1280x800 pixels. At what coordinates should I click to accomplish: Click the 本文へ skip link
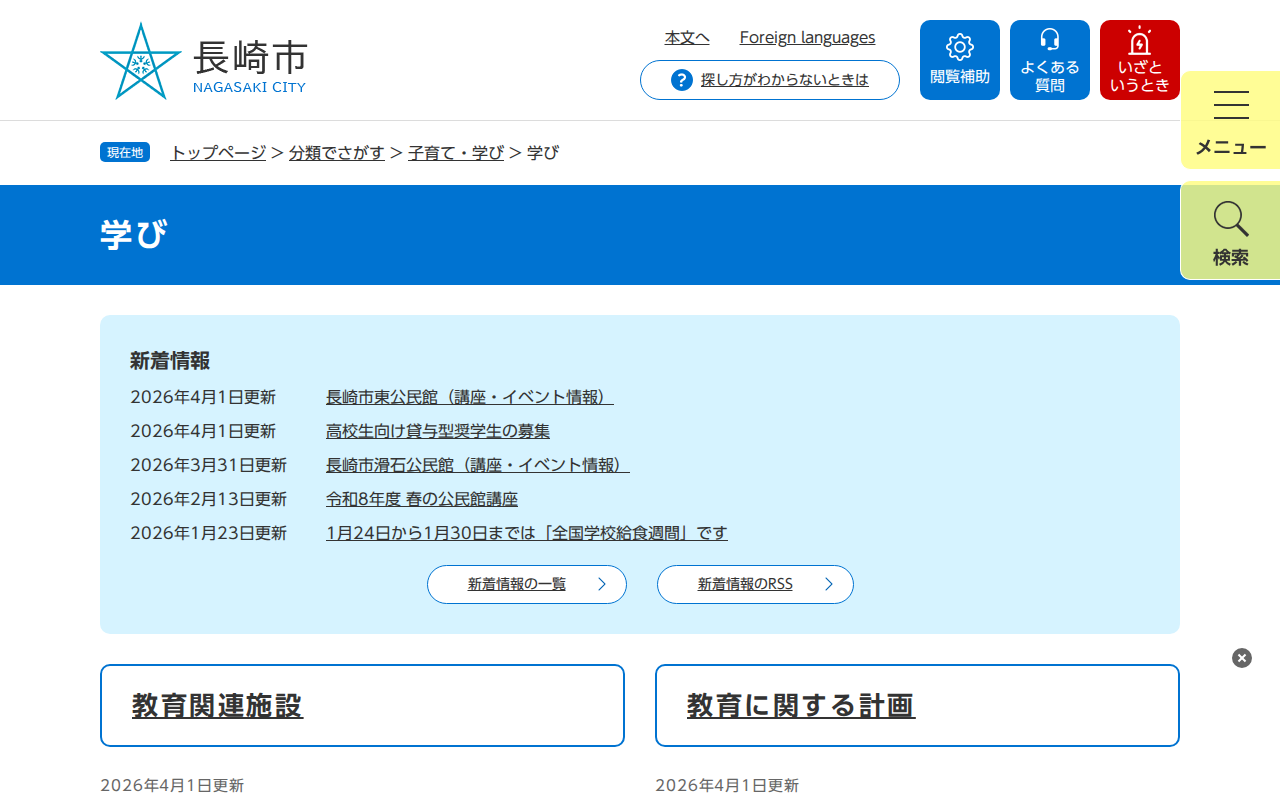pyautogui.click(x=686, y=37)
